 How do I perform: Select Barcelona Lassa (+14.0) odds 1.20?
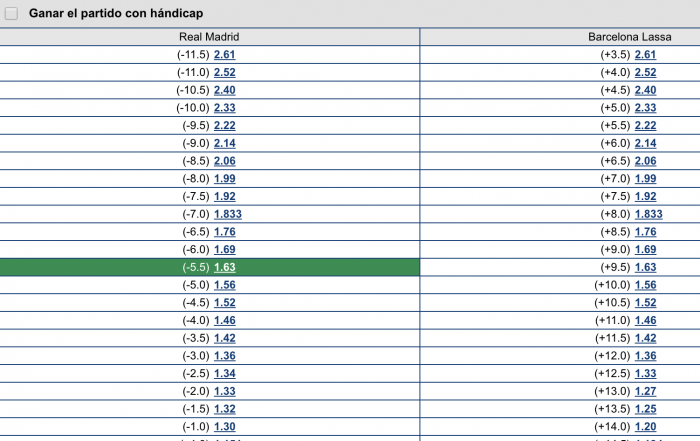point(646,427)
